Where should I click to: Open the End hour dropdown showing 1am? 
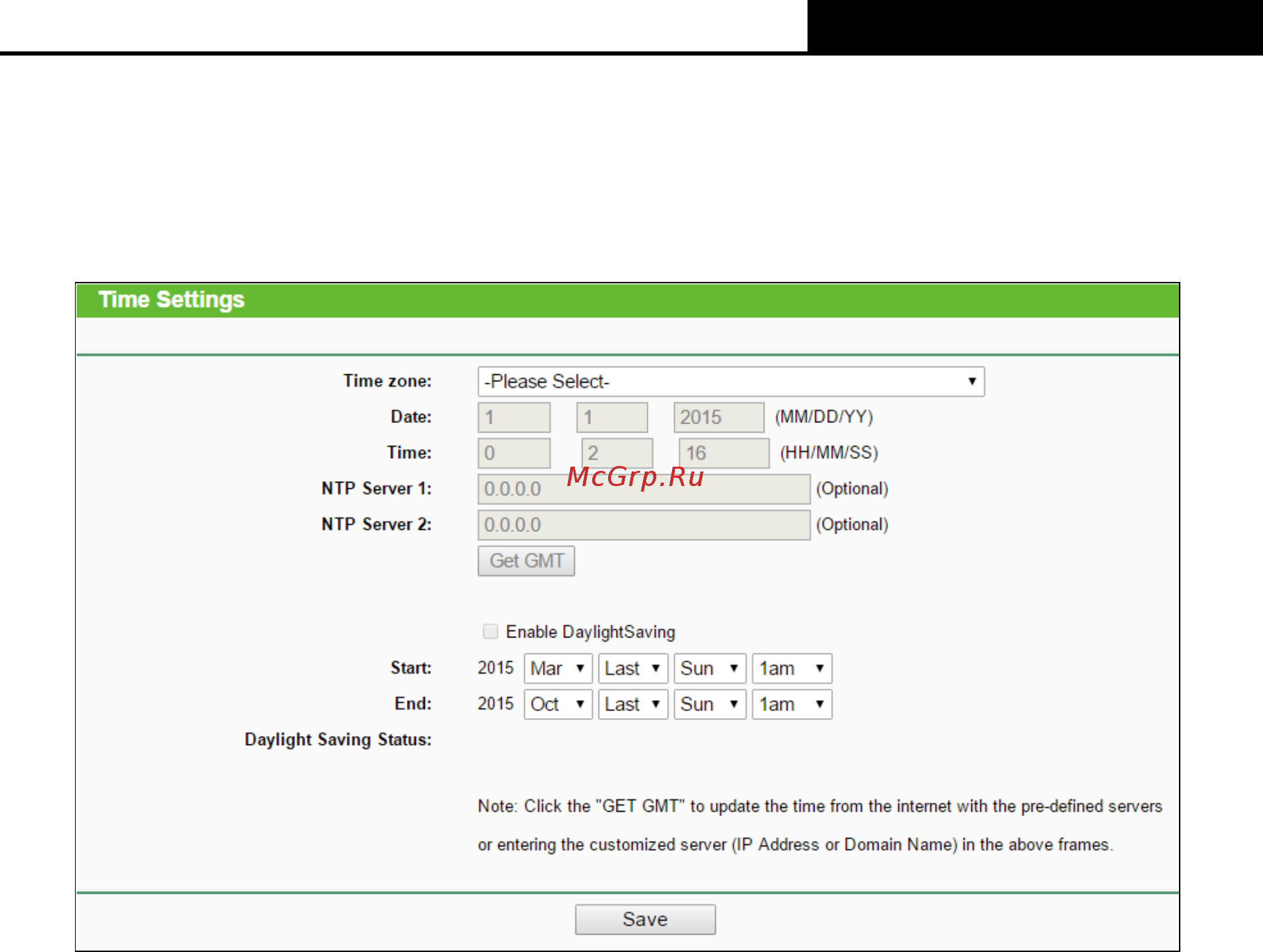click(792, 704)
